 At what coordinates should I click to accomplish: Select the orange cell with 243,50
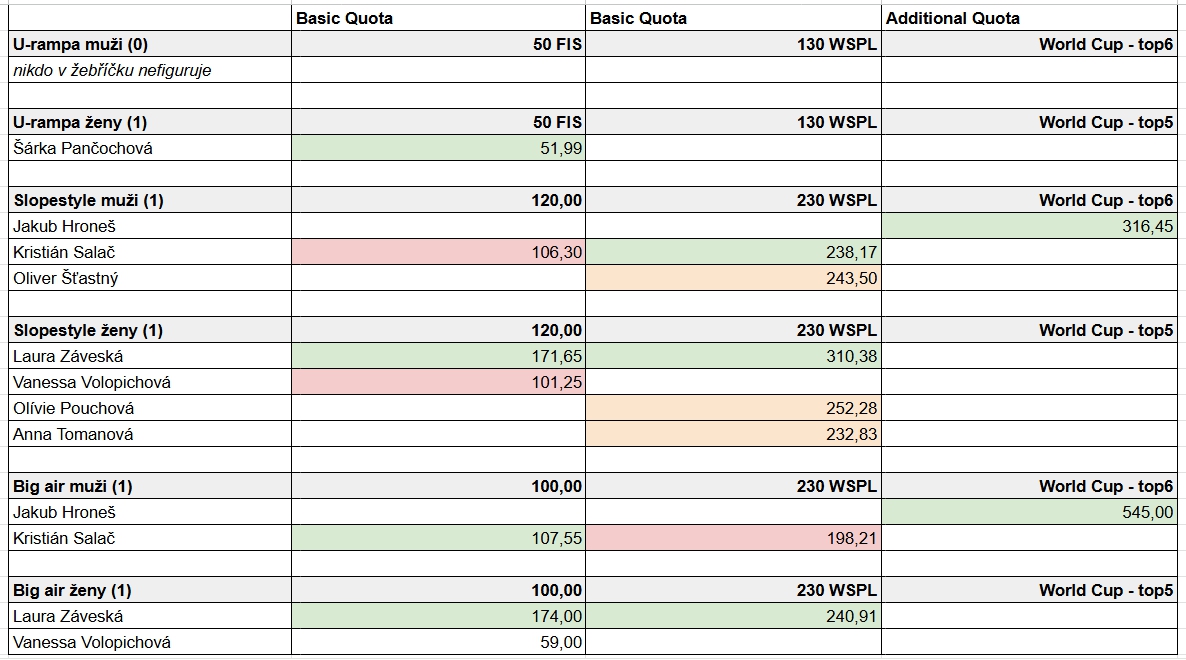tap(733, 278)
